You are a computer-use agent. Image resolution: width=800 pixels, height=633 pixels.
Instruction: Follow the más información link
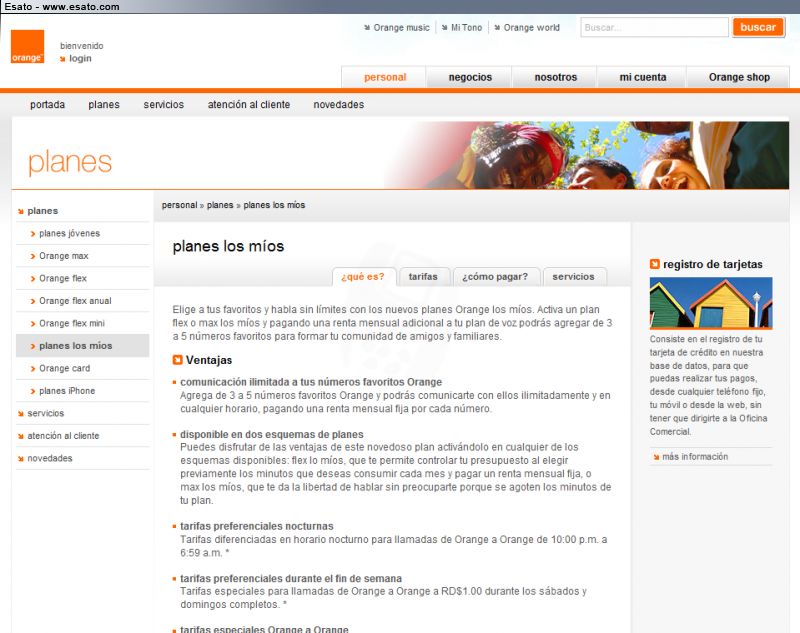coord(695,457)
